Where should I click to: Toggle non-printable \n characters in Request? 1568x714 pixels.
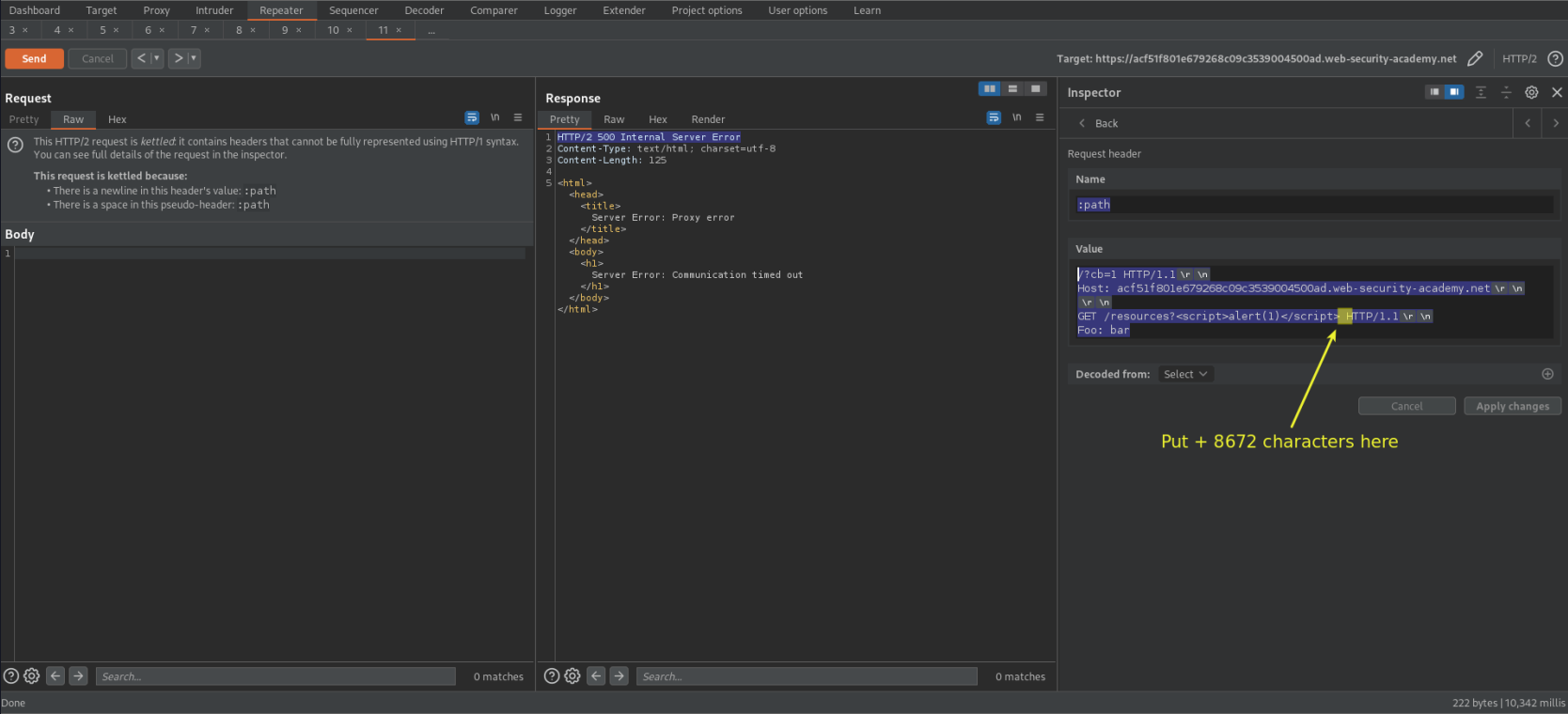pyautogui.click(x=495, y=117)
